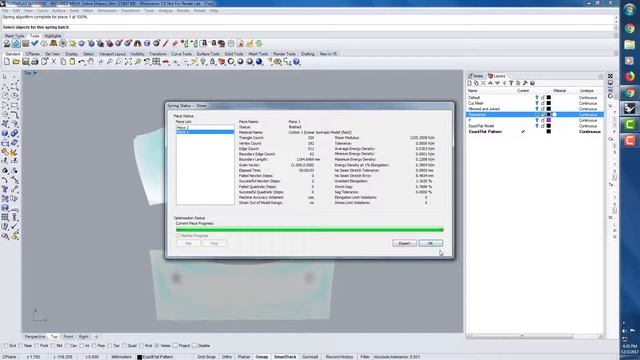Click the Firefox icon in the Windows taskbar
640x360 pixels.
(629, 76)
